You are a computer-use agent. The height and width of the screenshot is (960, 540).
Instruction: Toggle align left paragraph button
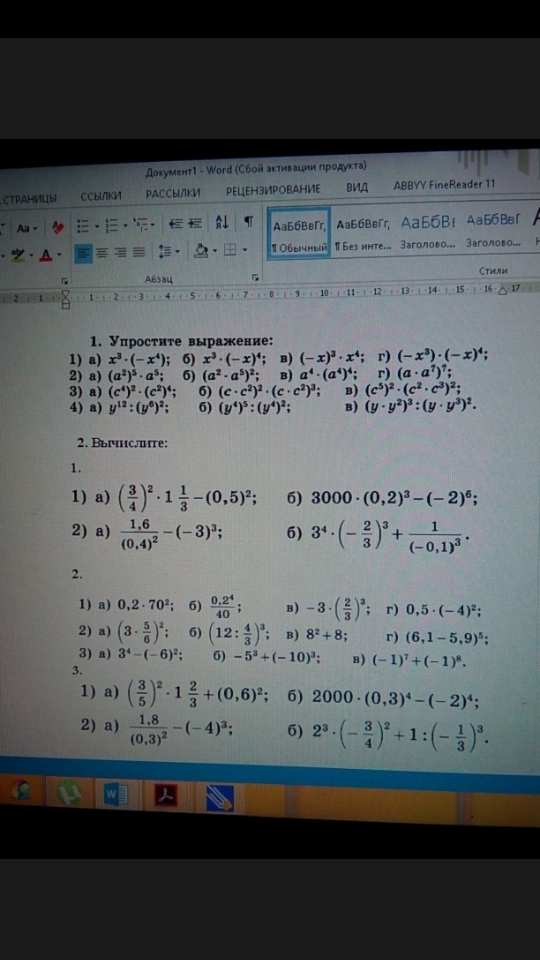pyautogui.click(x=84, y=252)
